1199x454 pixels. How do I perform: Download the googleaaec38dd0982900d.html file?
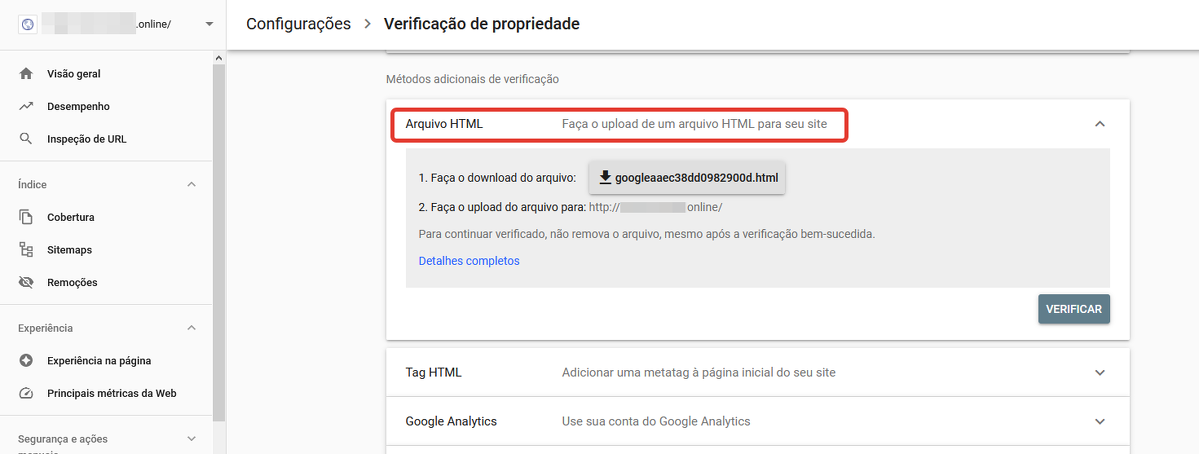coord(687,178)
